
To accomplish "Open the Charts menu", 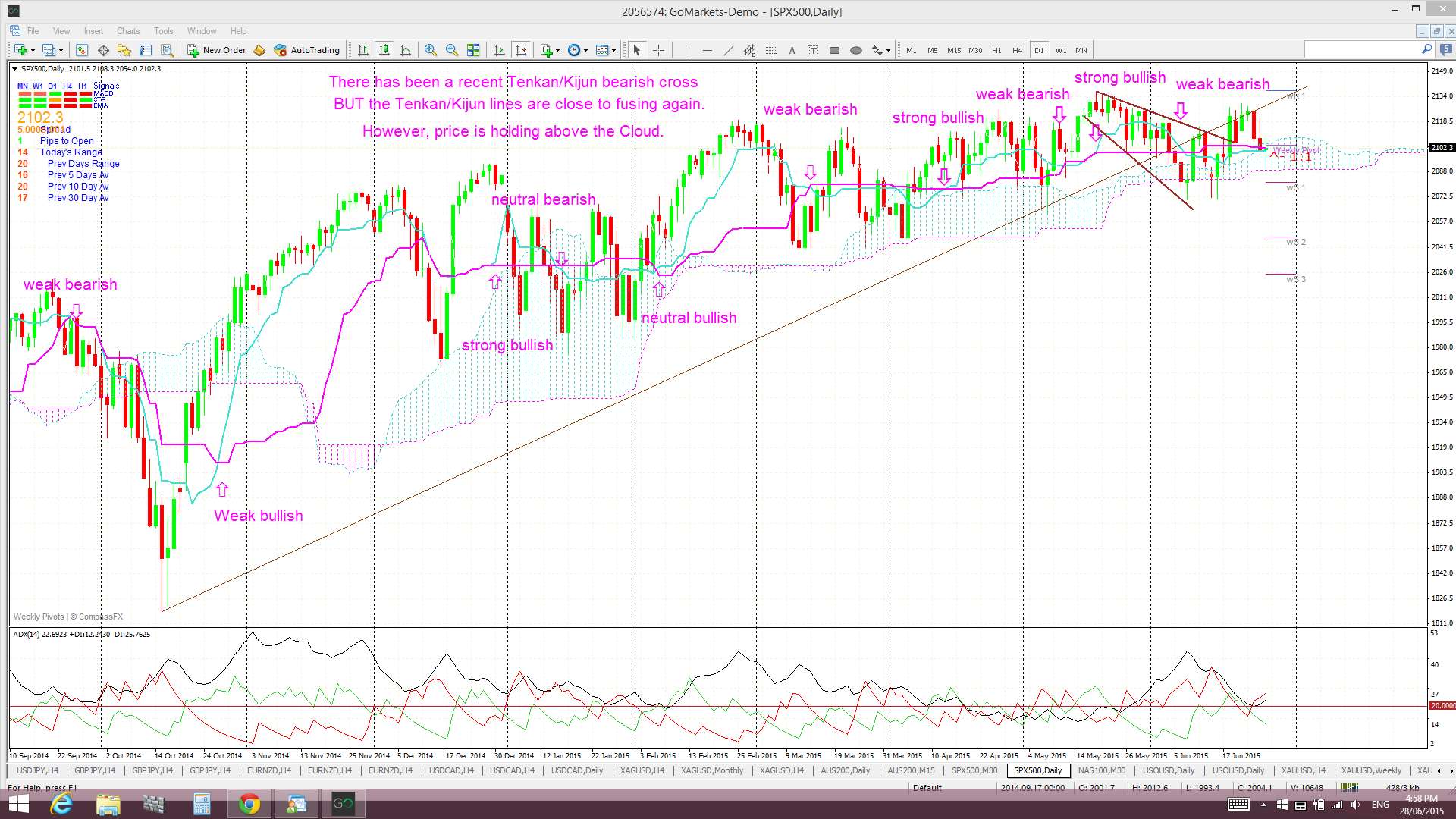I will point(127,31).
